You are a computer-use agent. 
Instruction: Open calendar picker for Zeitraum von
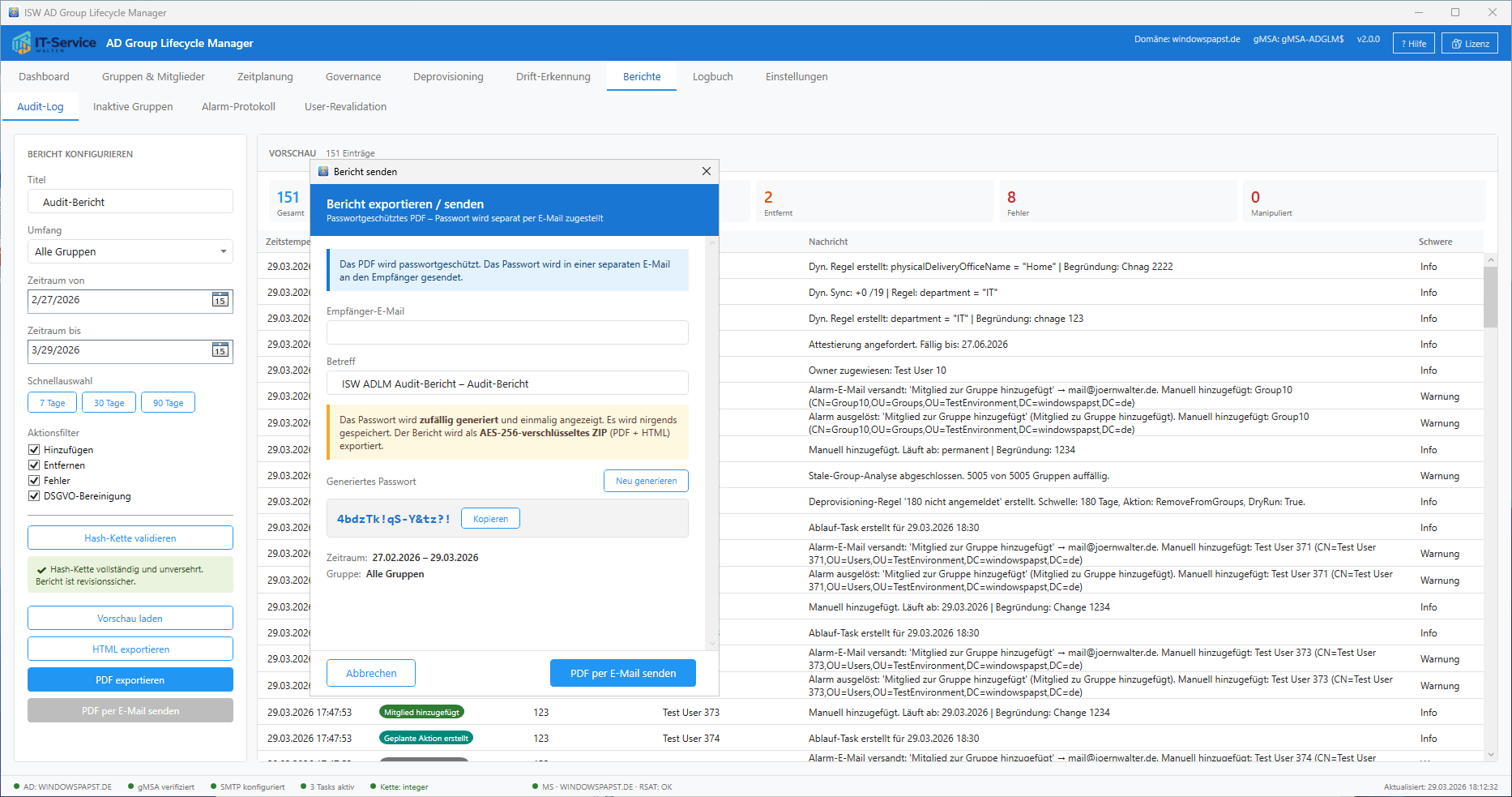pos(220,300)
